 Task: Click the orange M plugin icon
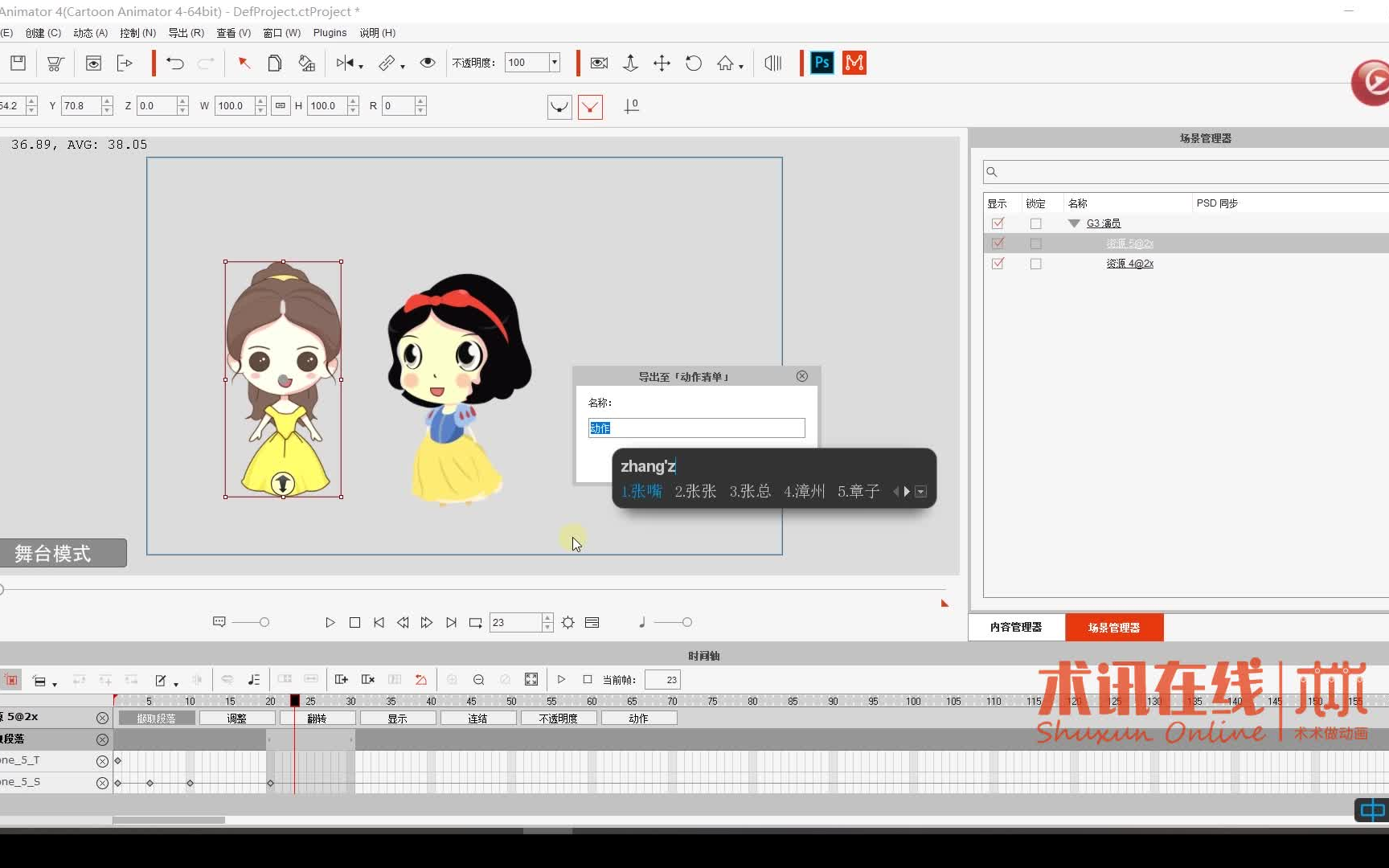(x=854, y=63)
